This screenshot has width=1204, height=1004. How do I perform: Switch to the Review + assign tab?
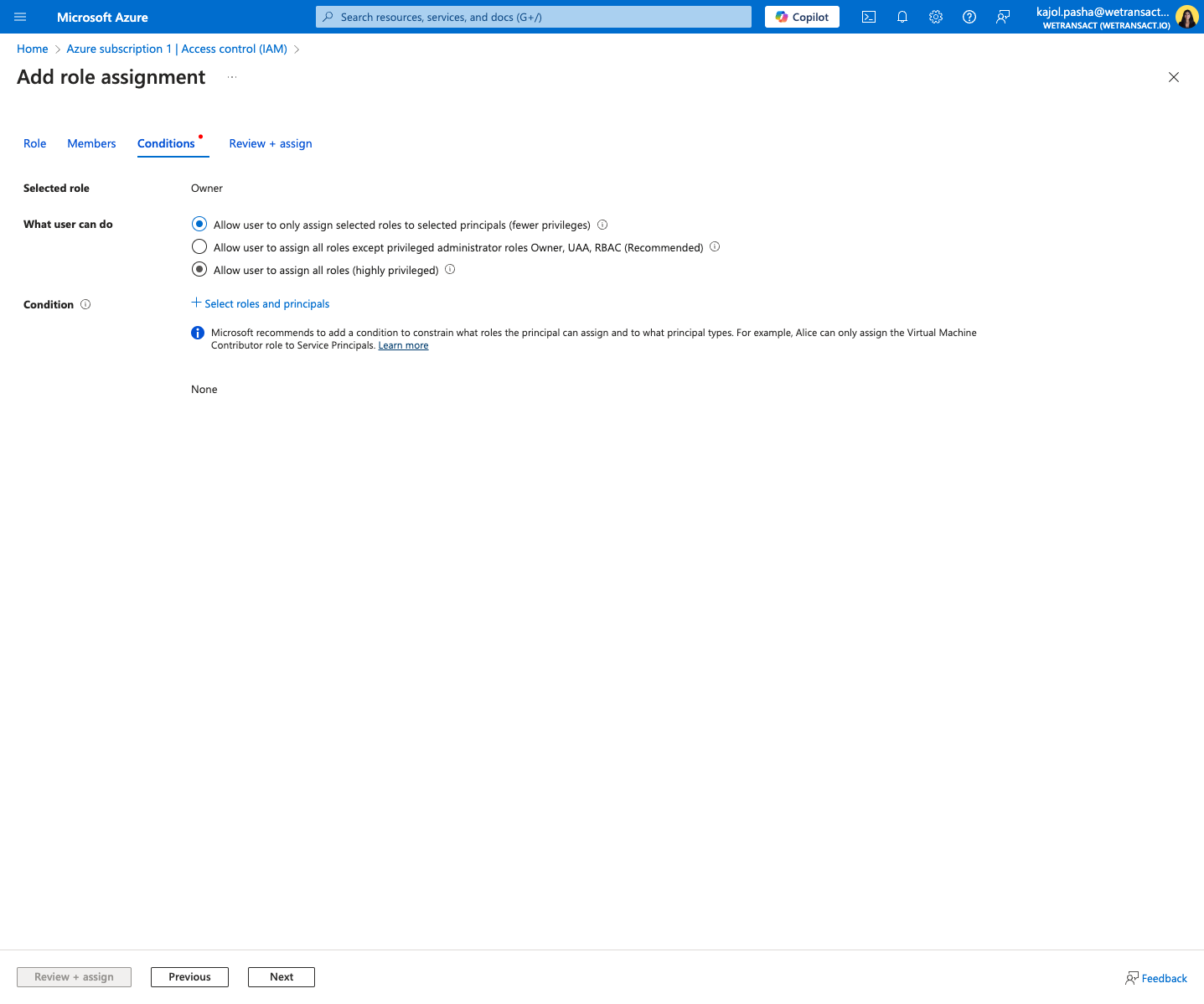click(x=271, y=143)
